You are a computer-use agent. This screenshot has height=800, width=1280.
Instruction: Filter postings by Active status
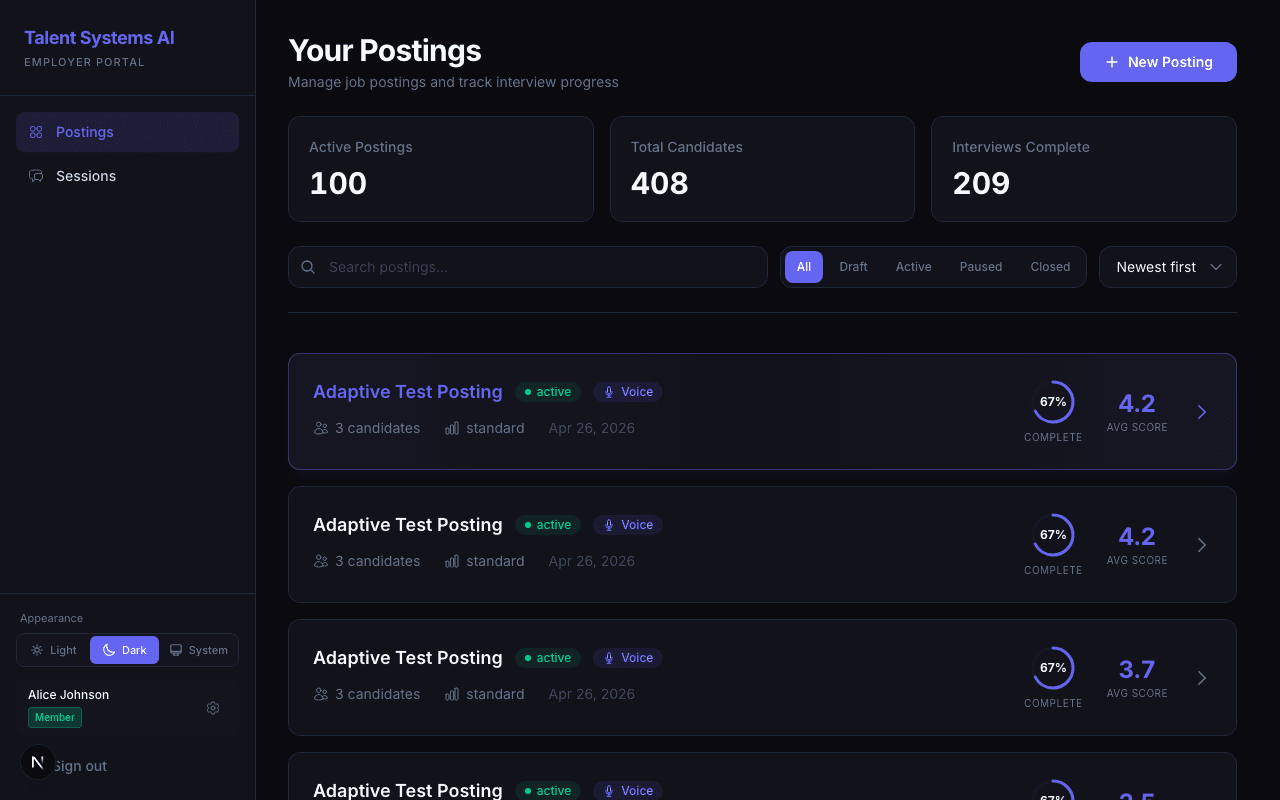pos(913,267)
